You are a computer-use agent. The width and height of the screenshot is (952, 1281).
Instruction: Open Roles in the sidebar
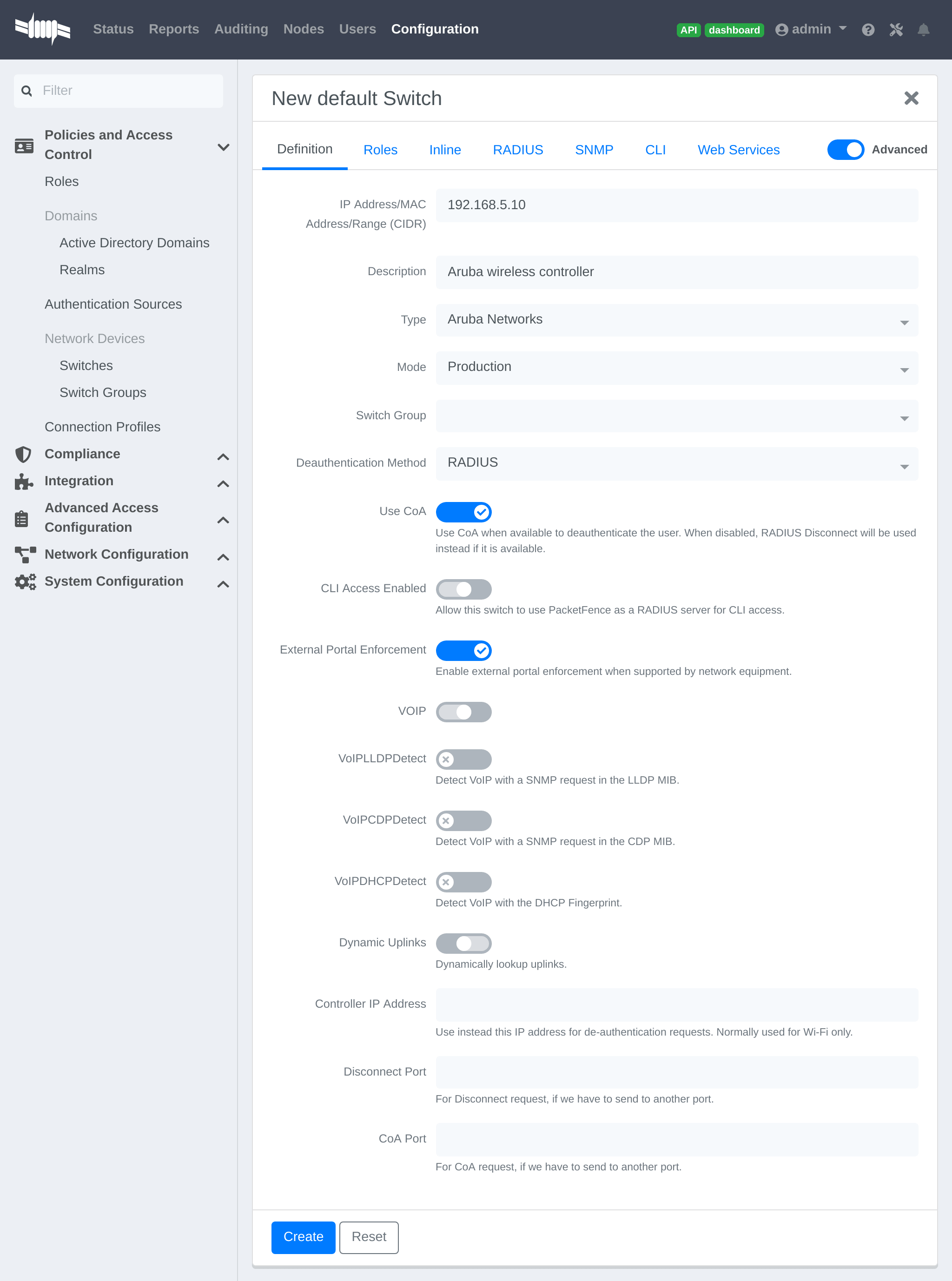tap(62, 182)
